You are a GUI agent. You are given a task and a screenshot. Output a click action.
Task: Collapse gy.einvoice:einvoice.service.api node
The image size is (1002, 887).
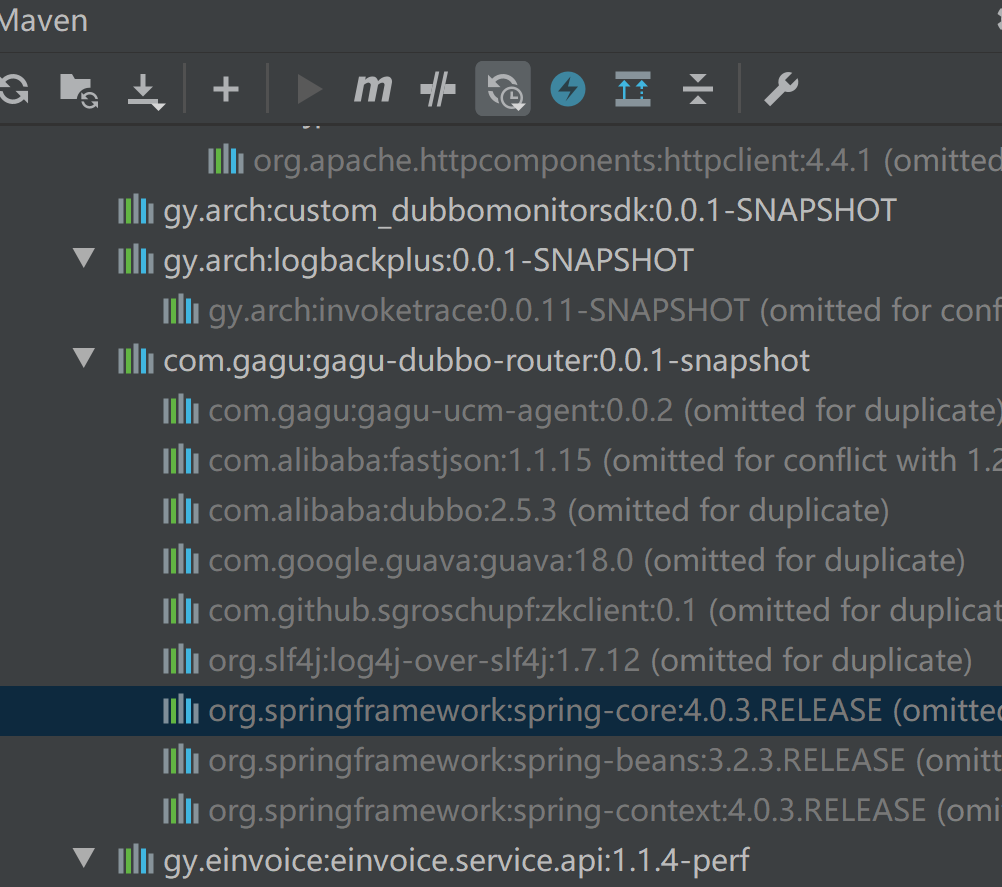83,858
